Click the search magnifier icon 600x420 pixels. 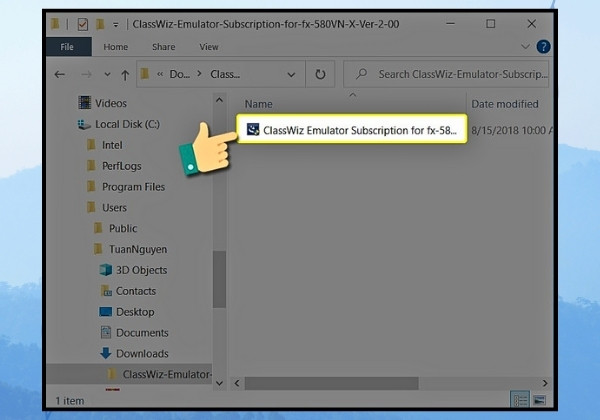click(x=361, y=73)
